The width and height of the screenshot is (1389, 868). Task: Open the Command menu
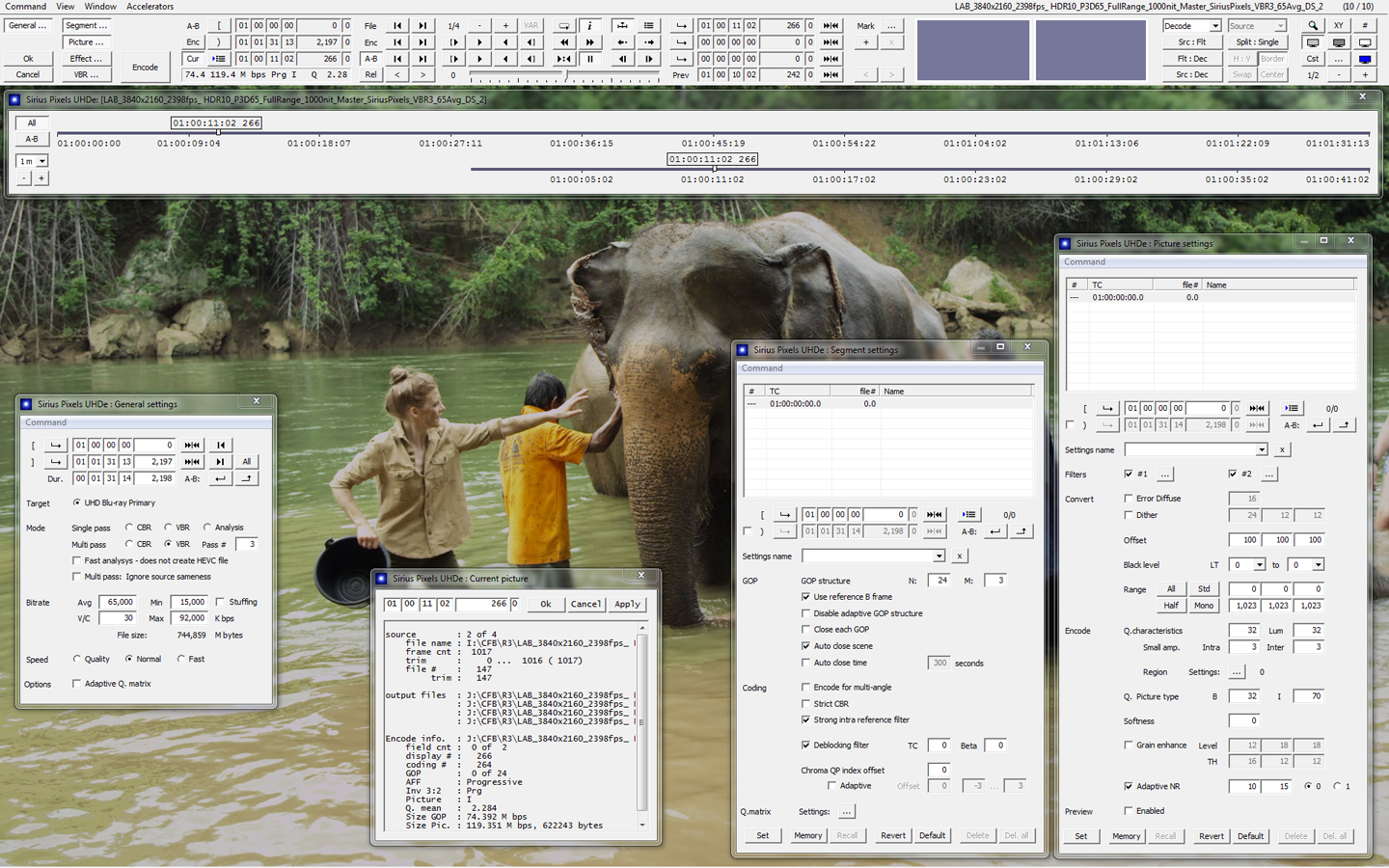click(x=26, y=6)
